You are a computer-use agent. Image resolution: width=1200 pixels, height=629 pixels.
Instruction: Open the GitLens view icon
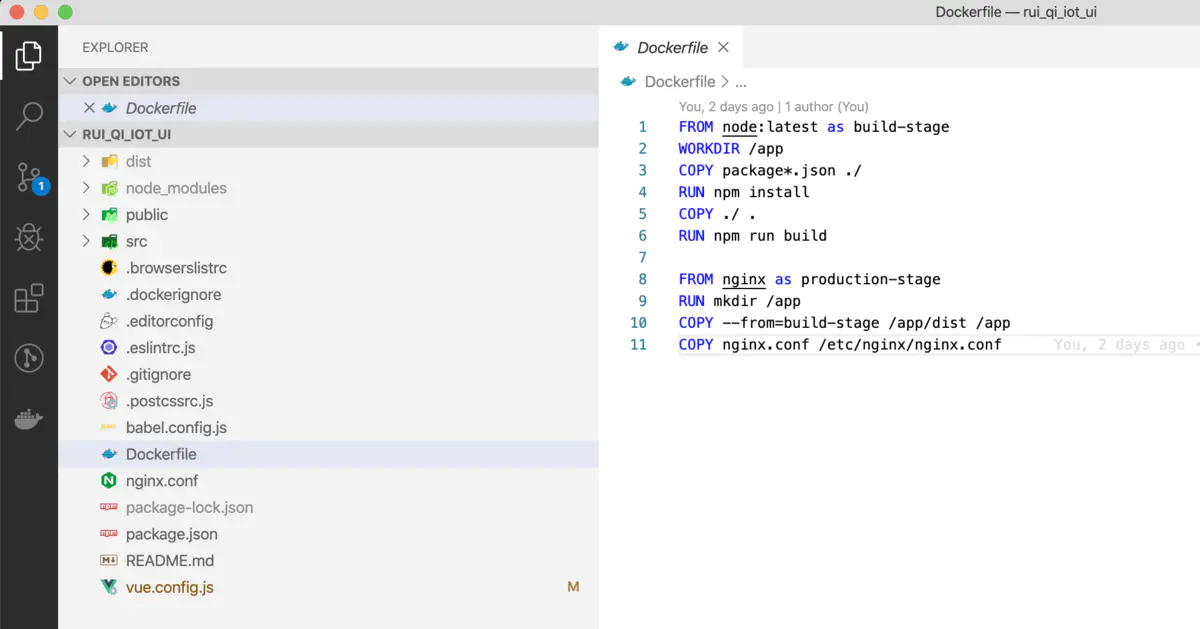[x=29, y=358]
